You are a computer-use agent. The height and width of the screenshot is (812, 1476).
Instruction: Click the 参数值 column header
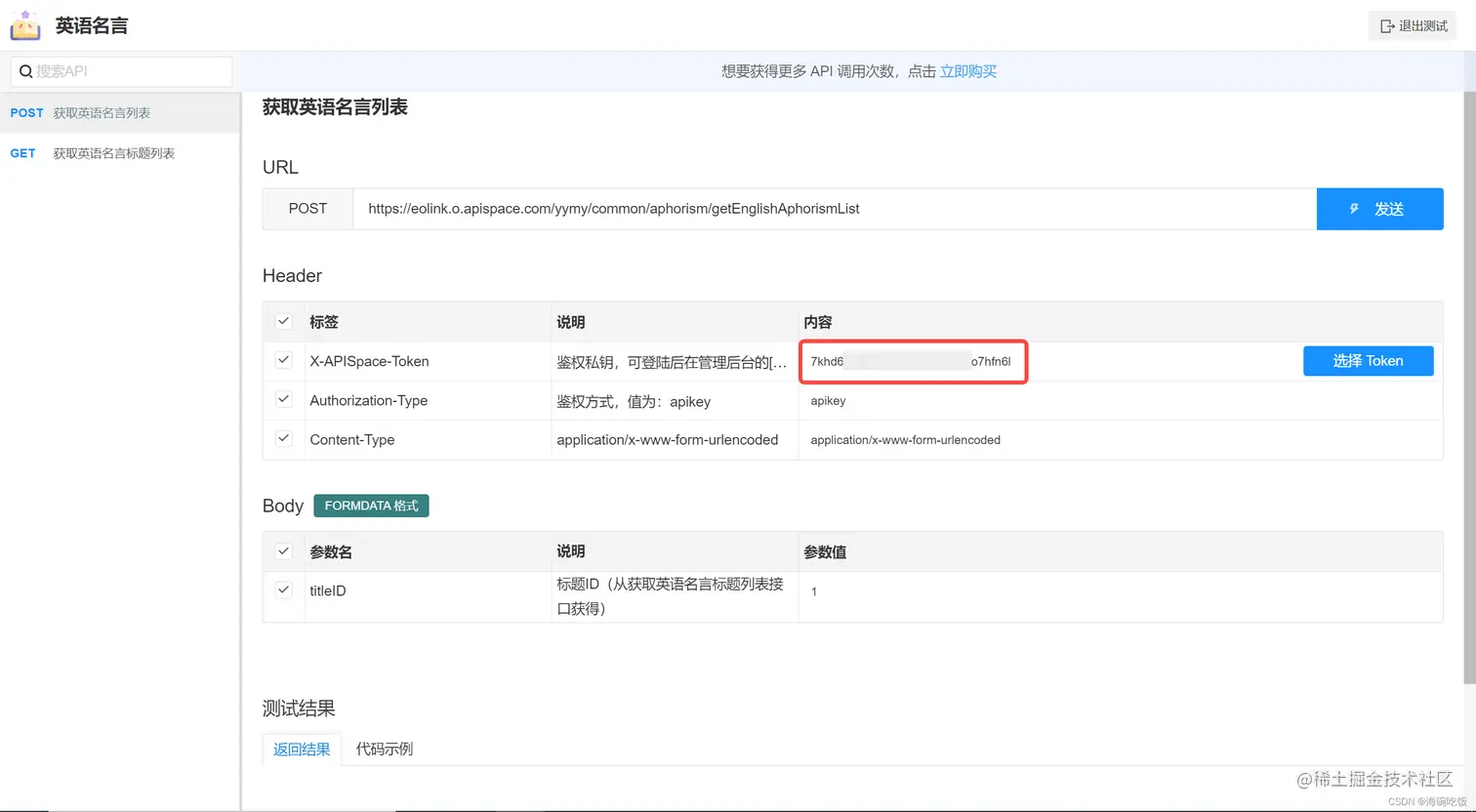pos(825,552)
